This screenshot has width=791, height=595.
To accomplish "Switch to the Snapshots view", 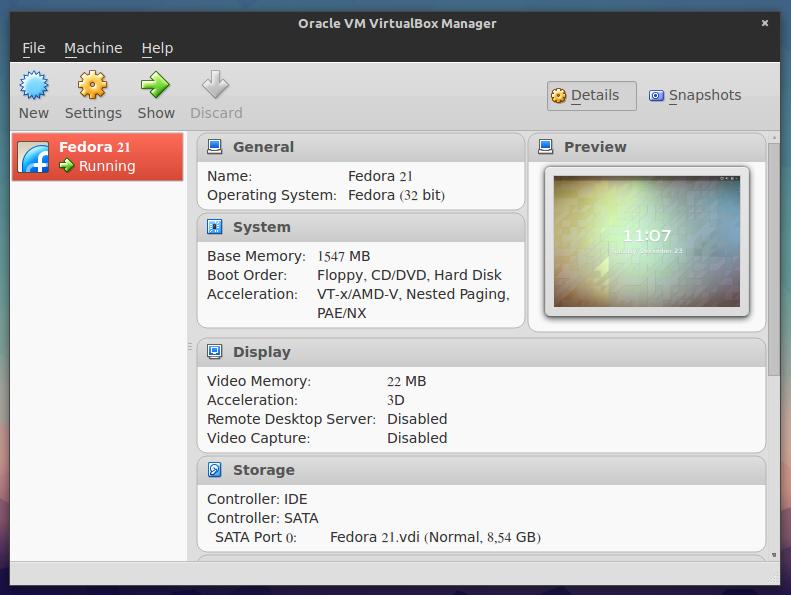I will 695,96.
